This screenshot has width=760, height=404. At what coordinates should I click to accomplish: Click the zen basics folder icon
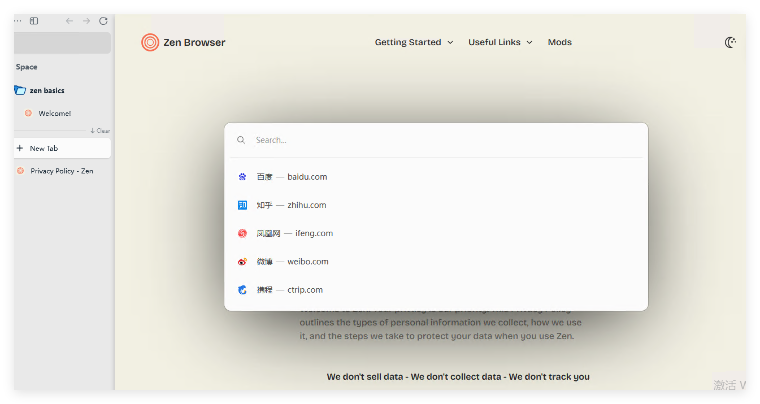[x=20, y=90]
